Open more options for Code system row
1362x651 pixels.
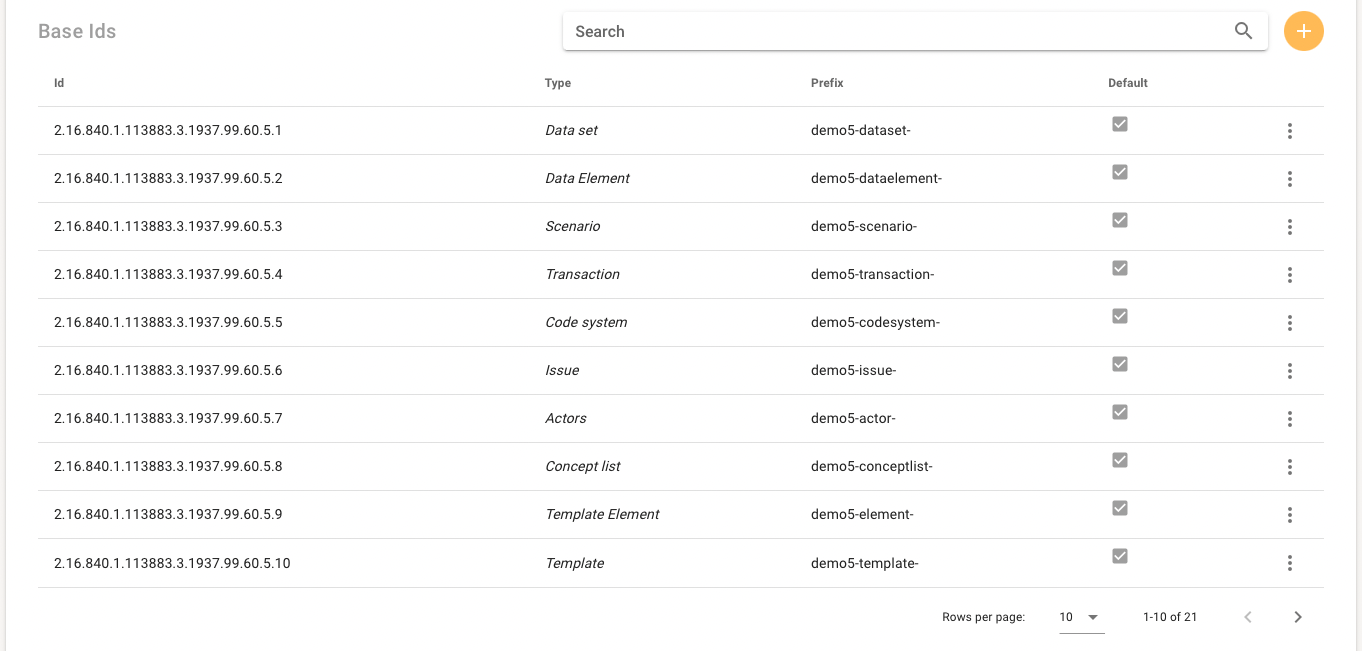pyautogui.click(x=1290, y=323)
